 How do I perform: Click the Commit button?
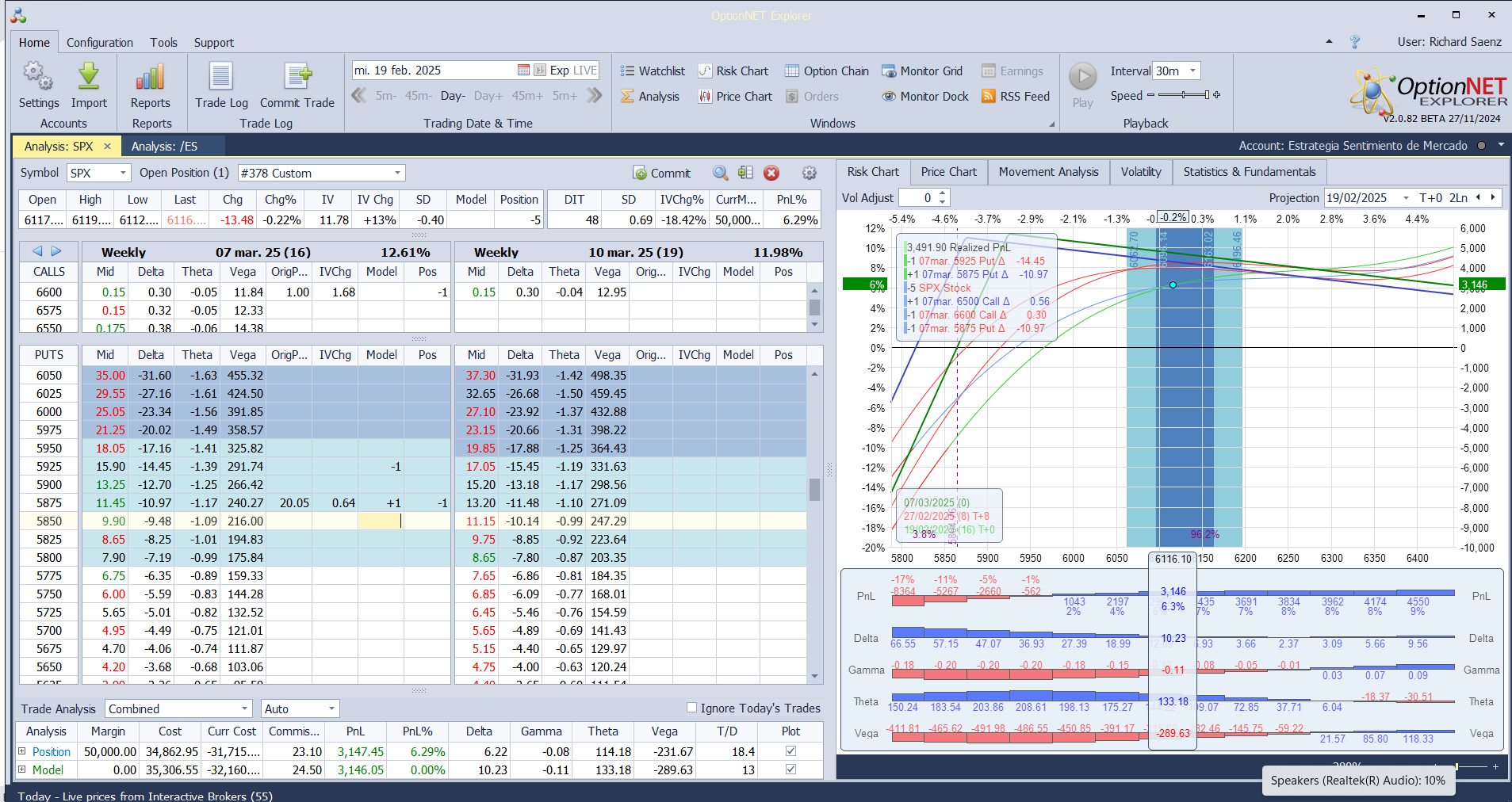[x=662, y=173]
